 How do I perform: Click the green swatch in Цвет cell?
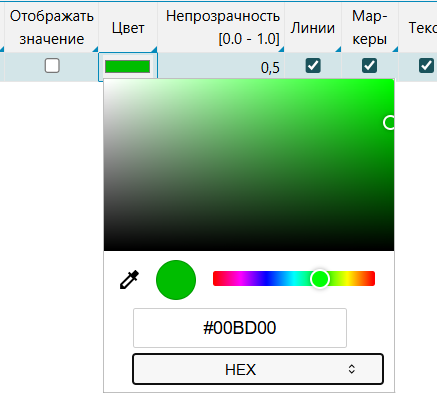(x=127, y=66)
